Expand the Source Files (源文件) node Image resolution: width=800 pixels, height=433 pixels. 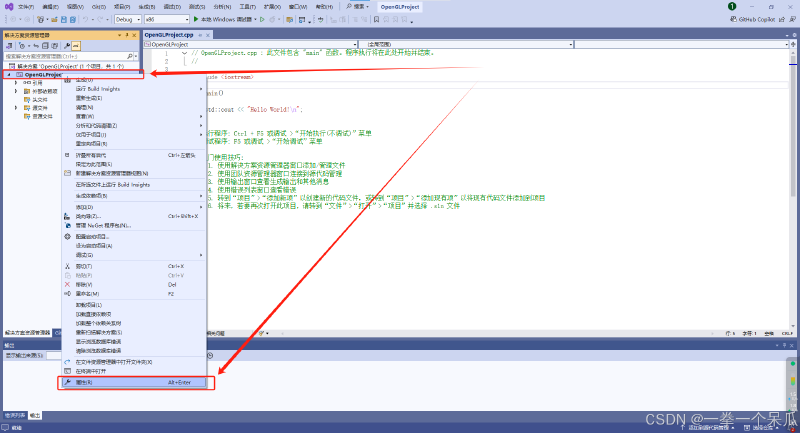tap(16, 108)
